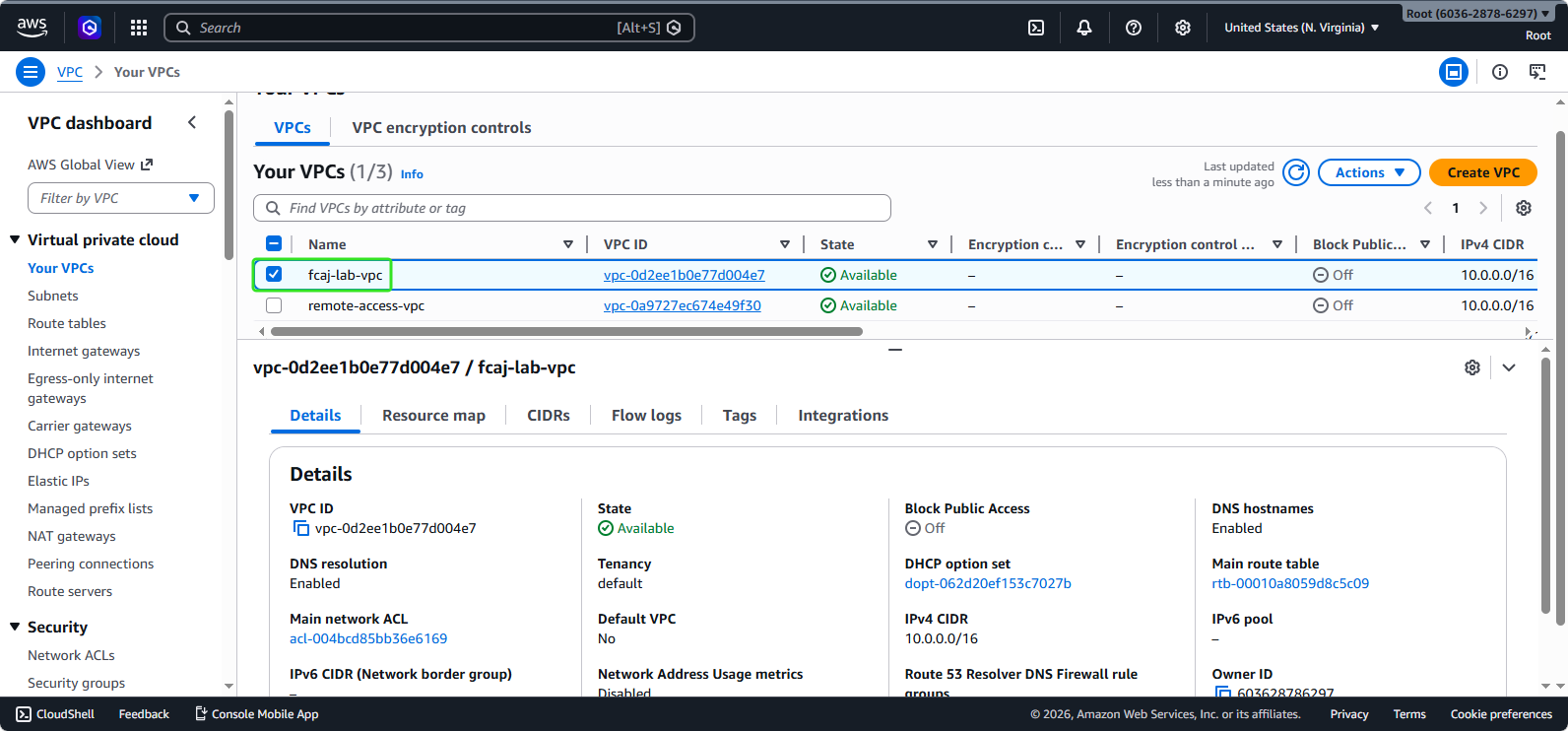Image resolution: width=1568 pixels, height=731 pixels.
Task: Collapse the VPC detail panel chevron
Action: pyautogui.click(x=1509, y=367)
